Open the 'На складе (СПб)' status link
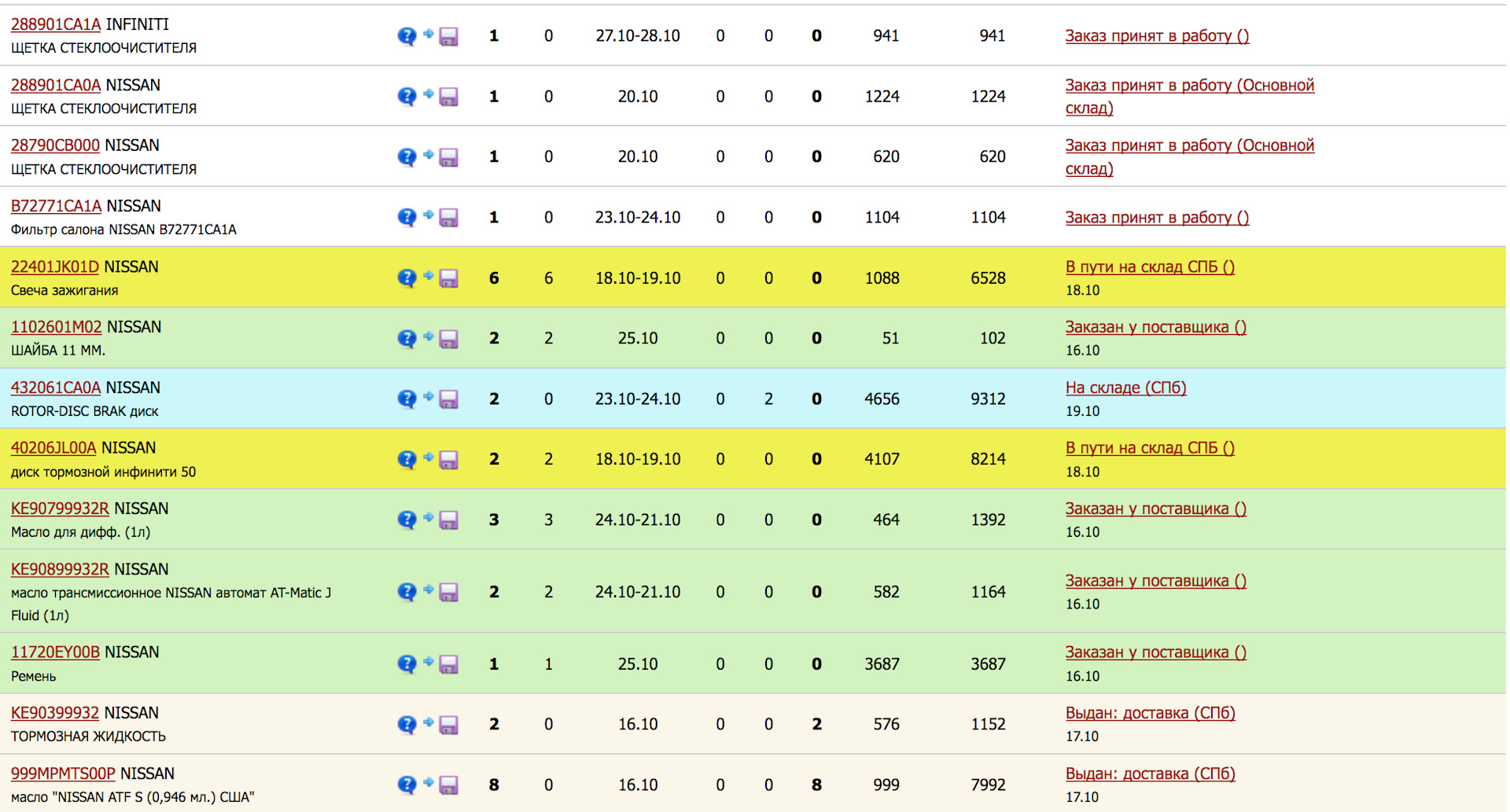 [1125, 388]
